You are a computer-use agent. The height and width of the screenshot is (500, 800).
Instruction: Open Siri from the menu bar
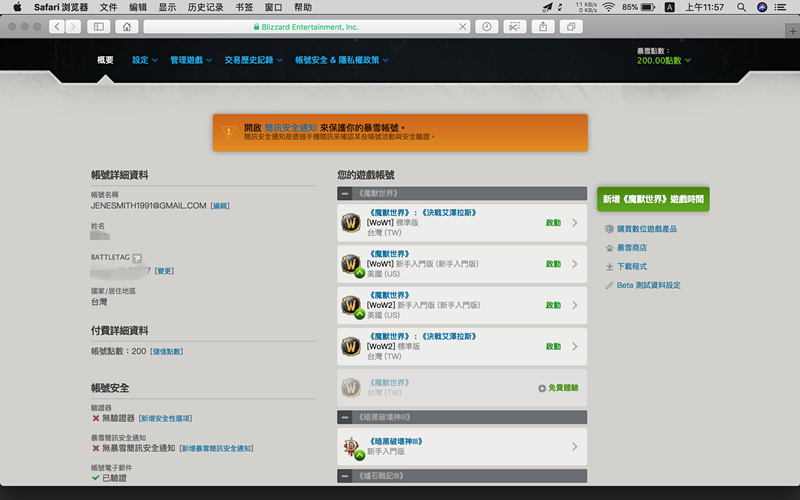click(x=762, y=7)
